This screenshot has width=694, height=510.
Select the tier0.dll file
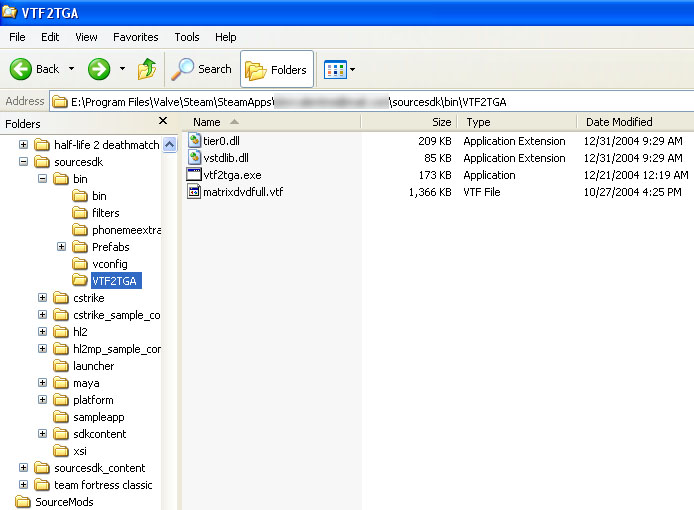[223, 141]
